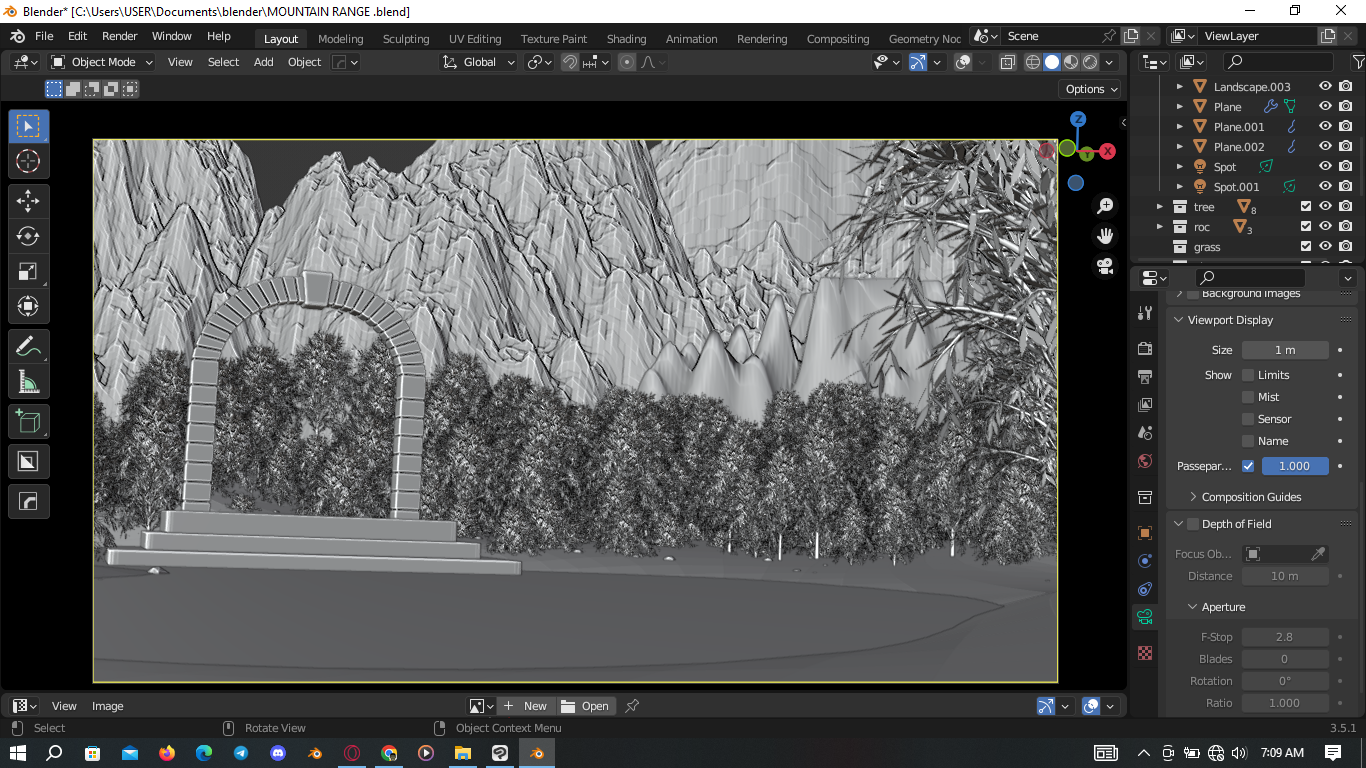
Task: Open the Camera data properties tab
Action: tap(1145, 617)
